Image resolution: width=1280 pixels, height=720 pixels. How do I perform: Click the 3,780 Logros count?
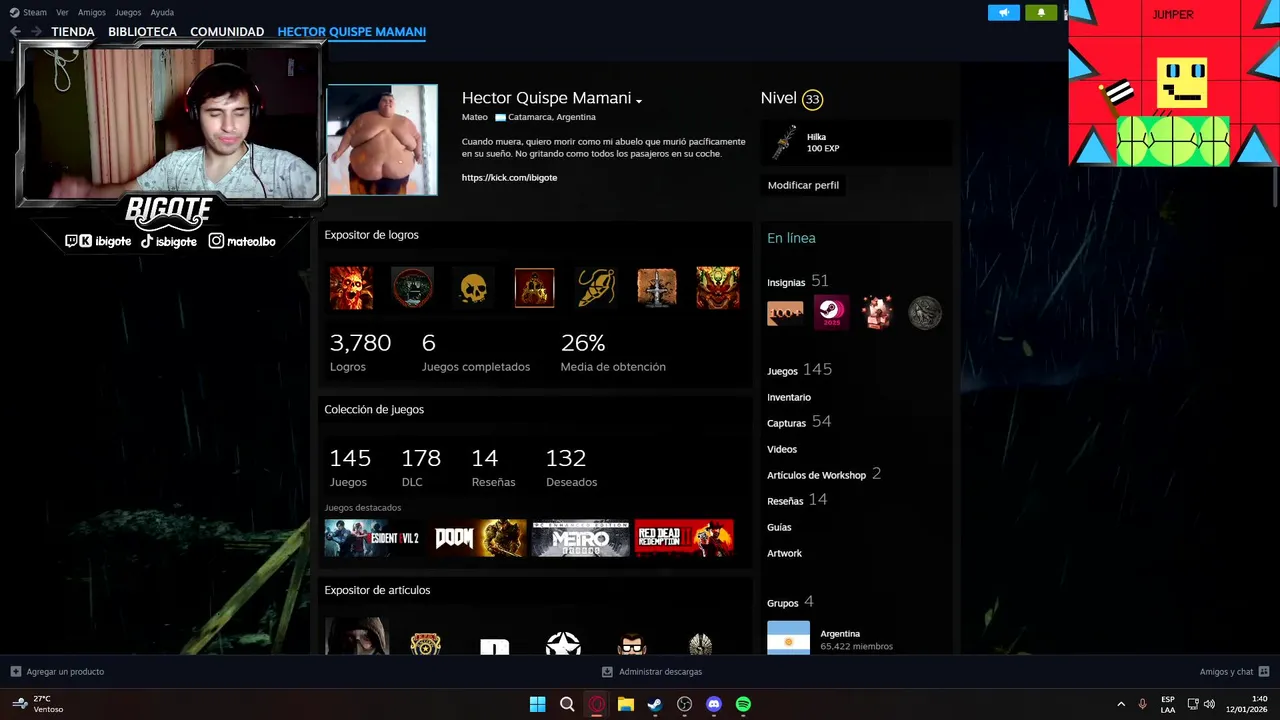click(360, 343)
